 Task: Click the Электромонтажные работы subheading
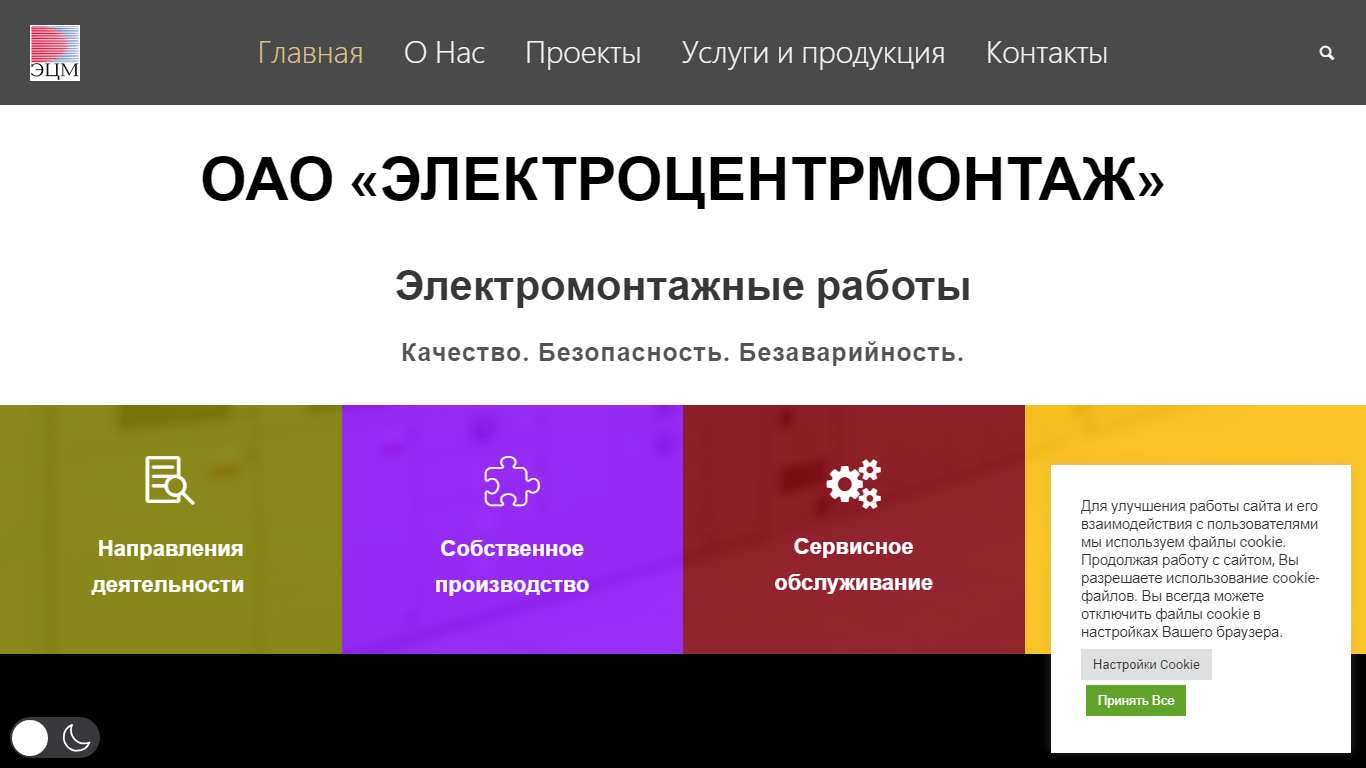[683, 286]
